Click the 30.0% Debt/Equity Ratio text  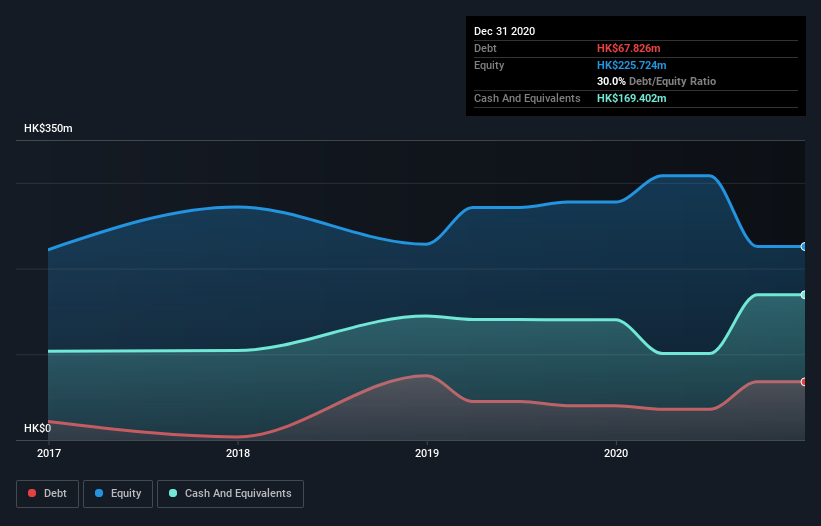(x=656, y=81)
